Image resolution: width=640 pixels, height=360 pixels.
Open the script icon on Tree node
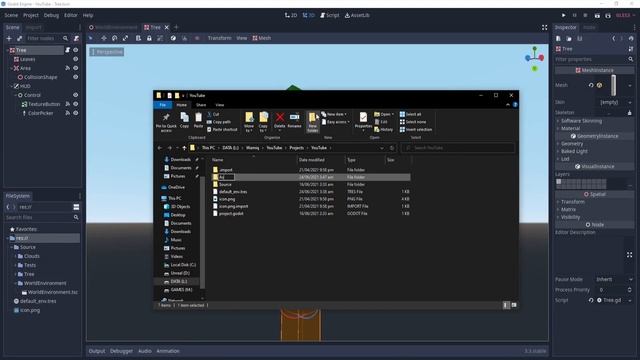(x=67, y=50)
